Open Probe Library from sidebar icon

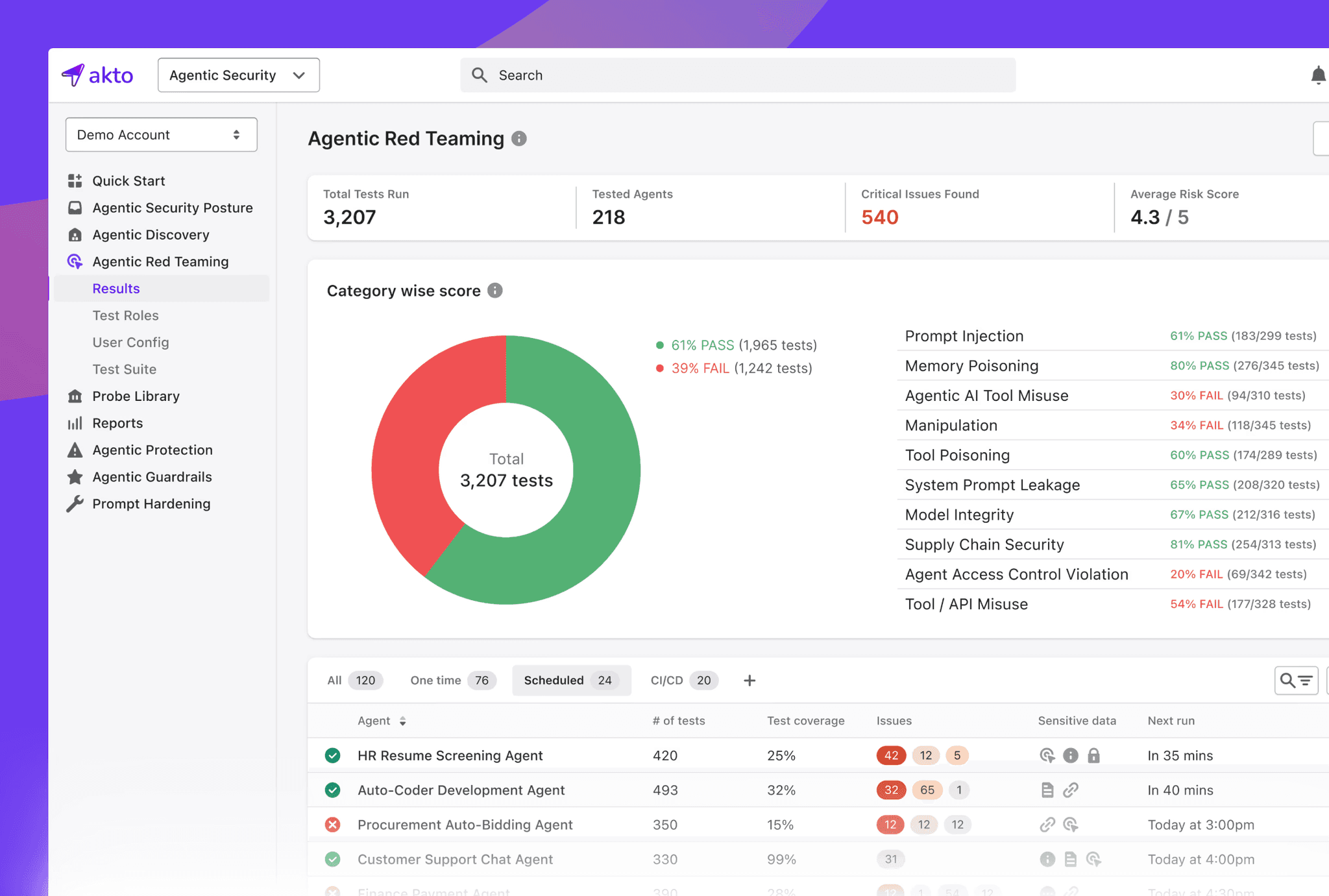click(75, 396)
